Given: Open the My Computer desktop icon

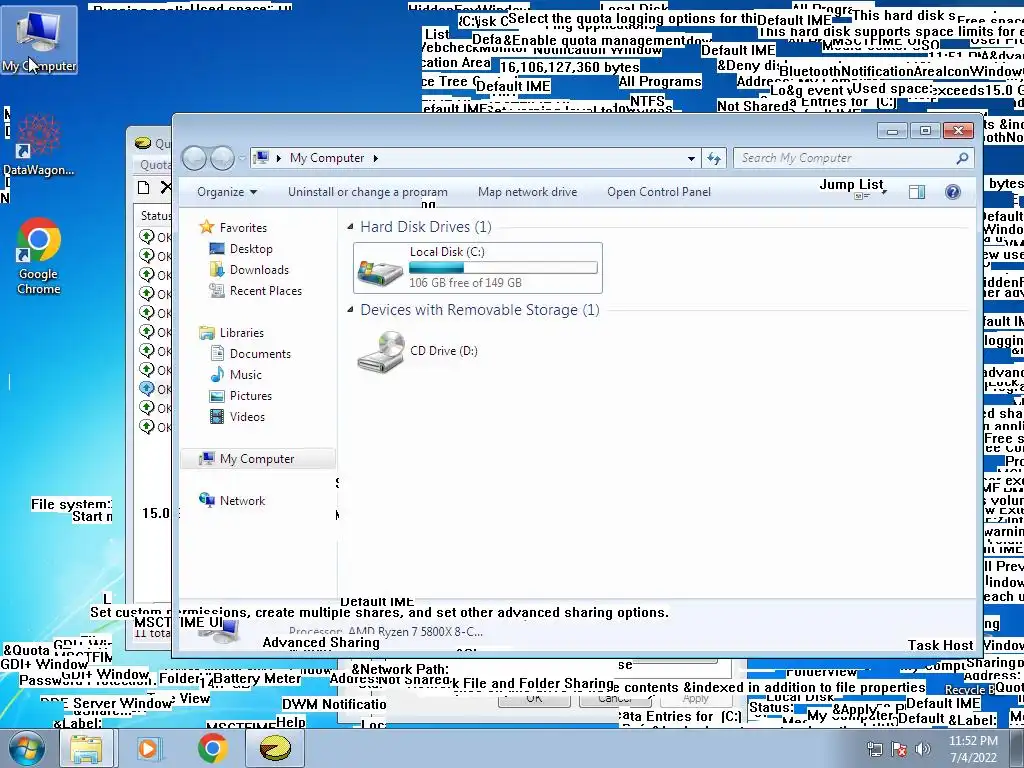Looking at the screenshot, I should click(x=39, y=40).
